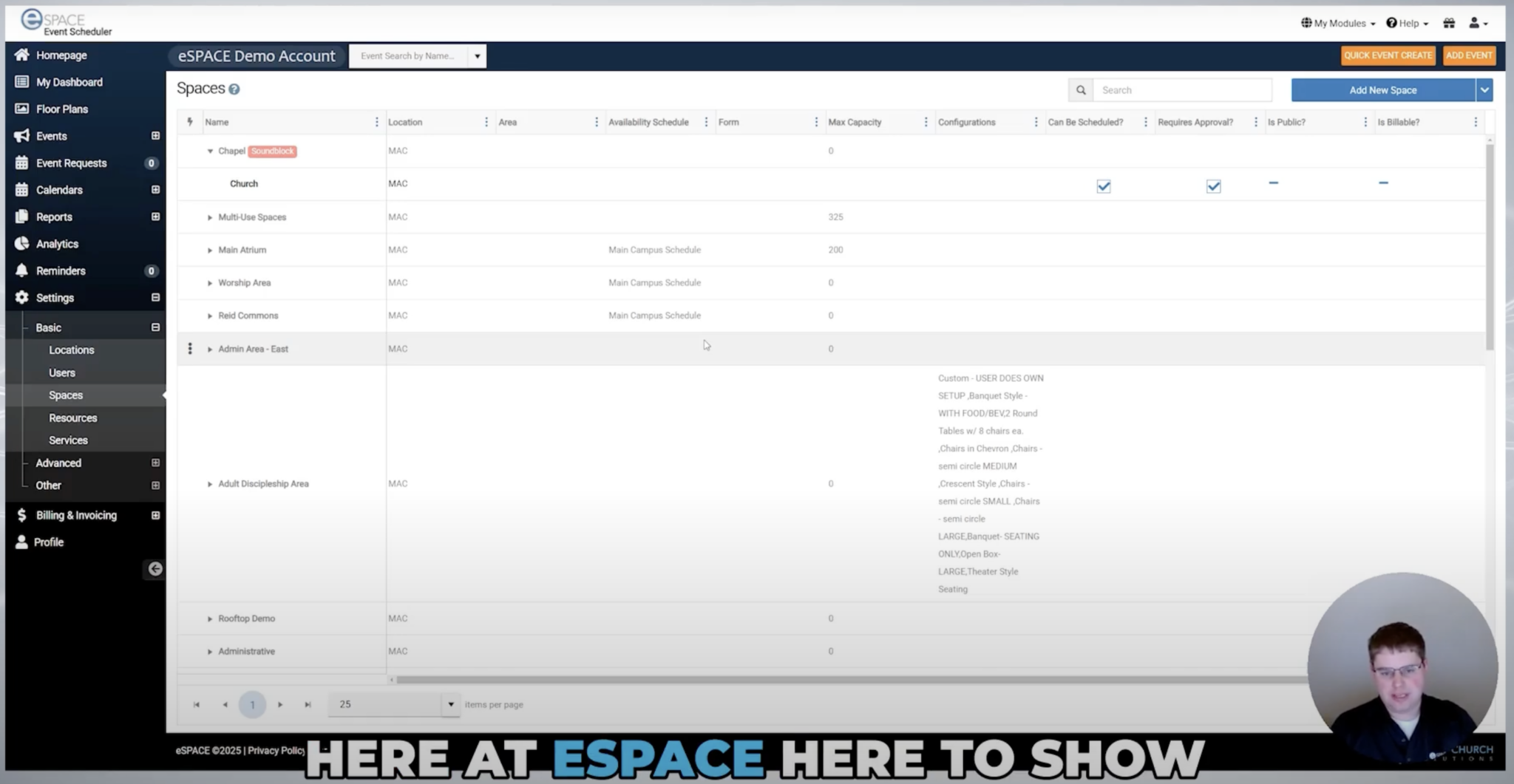Viewport: 1514px width, 784px height.
Task: Open the Analytics section
Action: pos(58,243)
